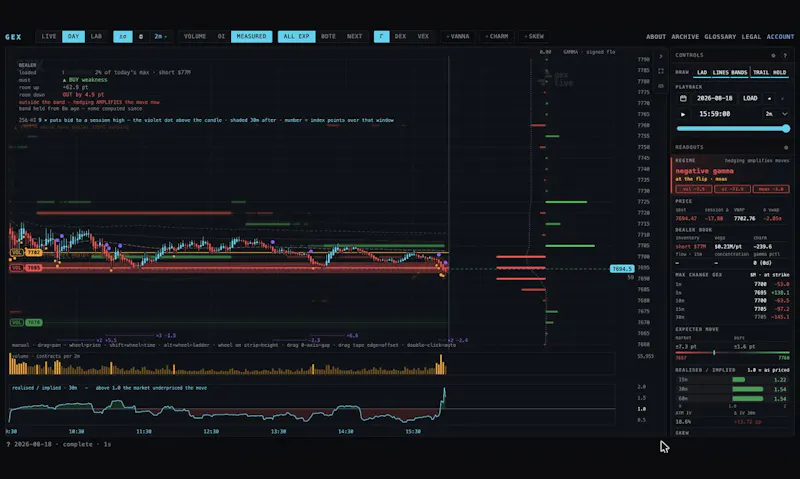Image resolution: width=800 pixels, height=479 pixels.
Task: Start playback with the play button
Action: 683,114
